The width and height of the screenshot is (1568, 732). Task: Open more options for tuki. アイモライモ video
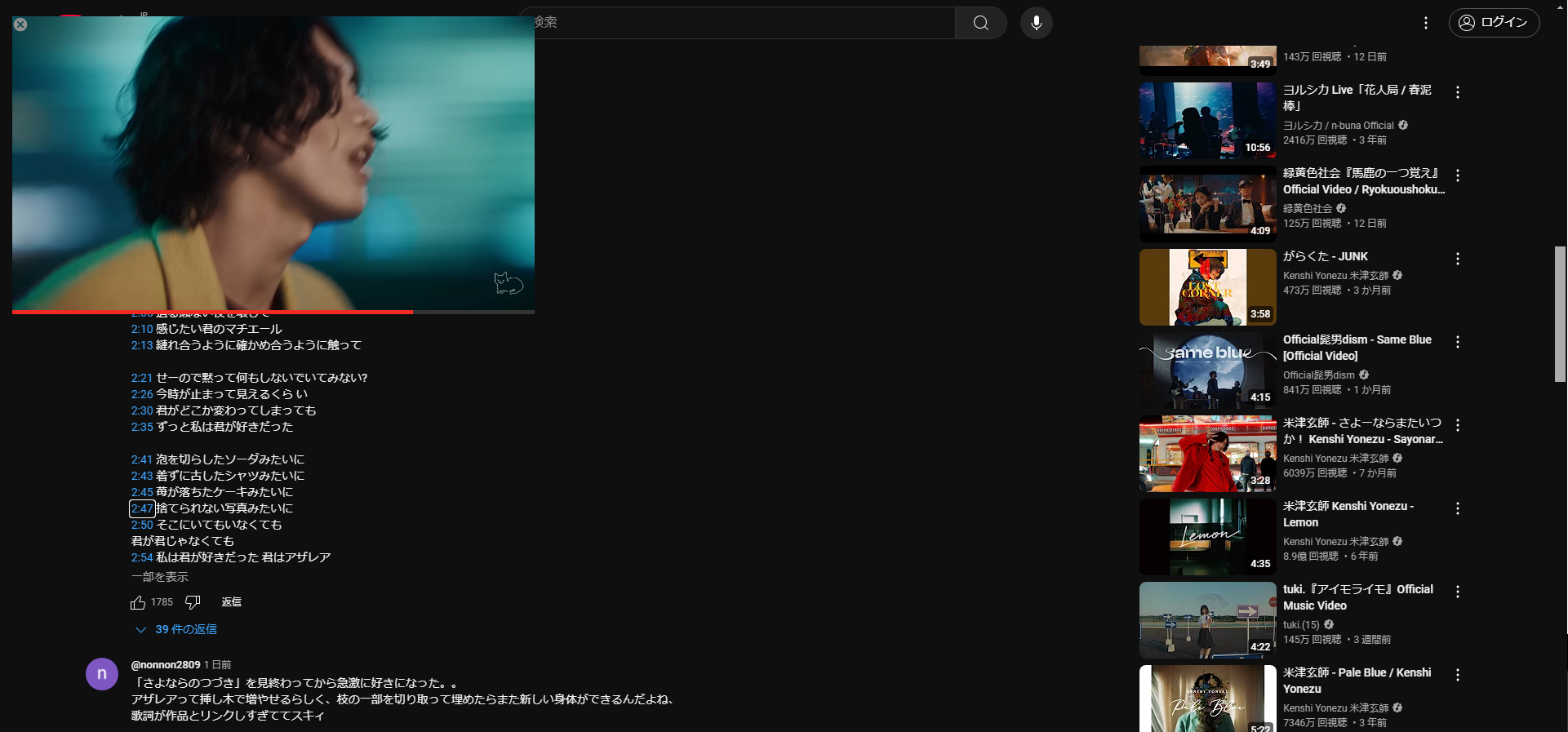click(x=1457, y=592)
